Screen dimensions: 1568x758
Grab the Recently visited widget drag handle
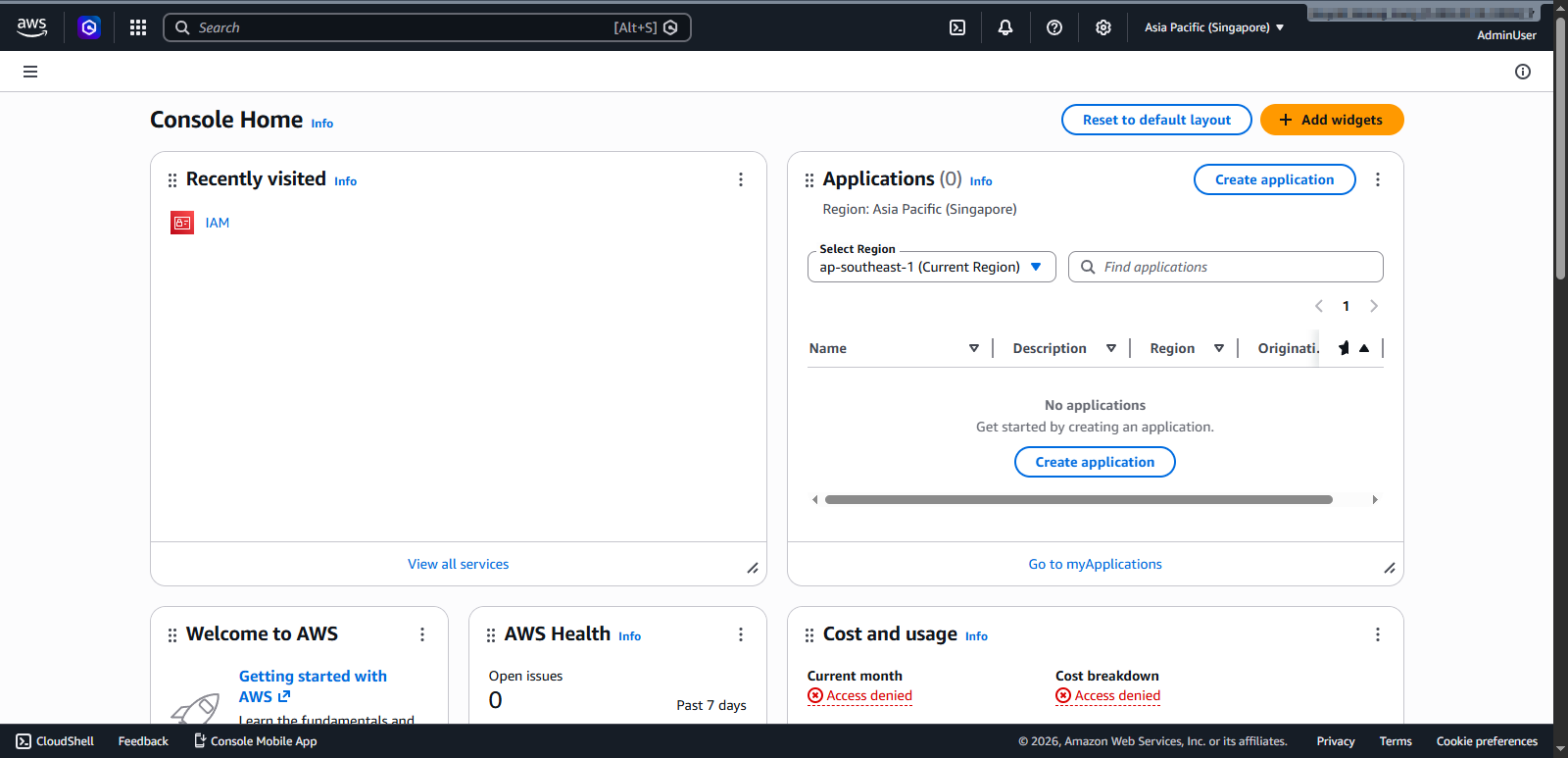point(172,180)
